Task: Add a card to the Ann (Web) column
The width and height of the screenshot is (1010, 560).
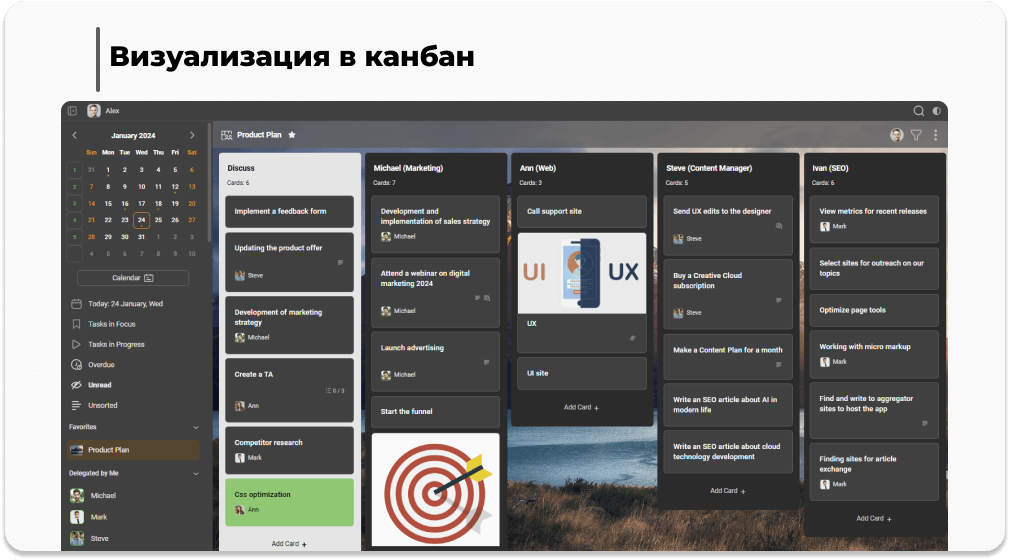Action: coord(581,407)
